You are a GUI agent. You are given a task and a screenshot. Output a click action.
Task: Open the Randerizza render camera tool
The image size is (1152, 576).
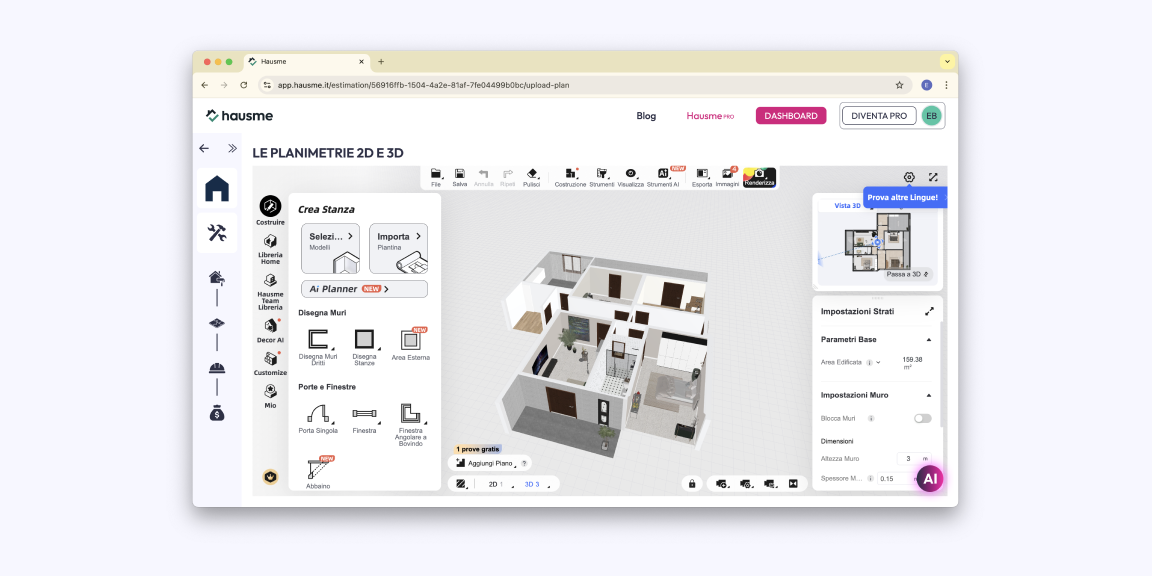[x=759, y=176]
